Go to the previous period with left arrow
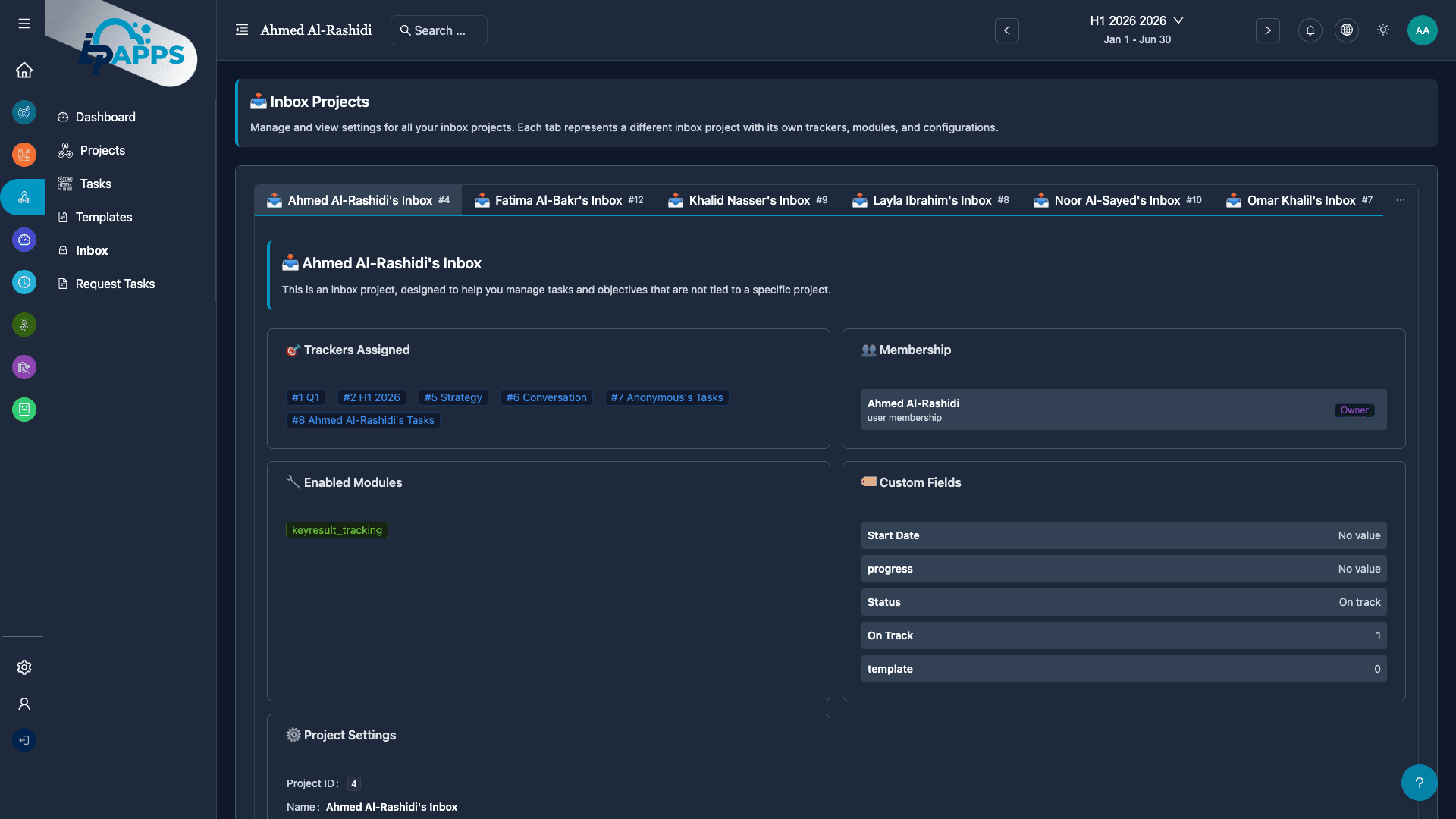 [1007, 30]
